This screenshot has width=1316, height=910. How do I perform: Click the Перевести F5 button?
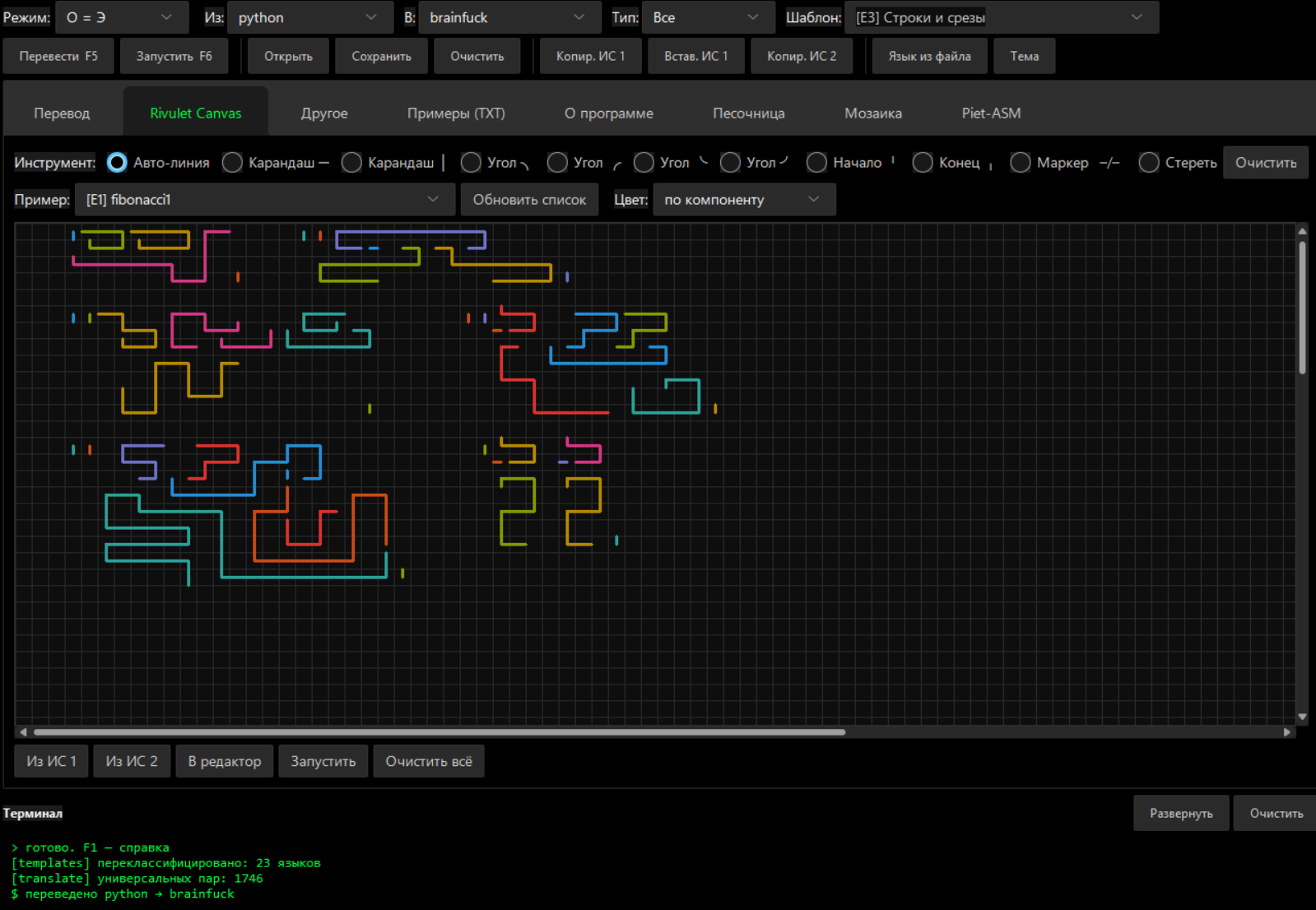click(58, 56)
